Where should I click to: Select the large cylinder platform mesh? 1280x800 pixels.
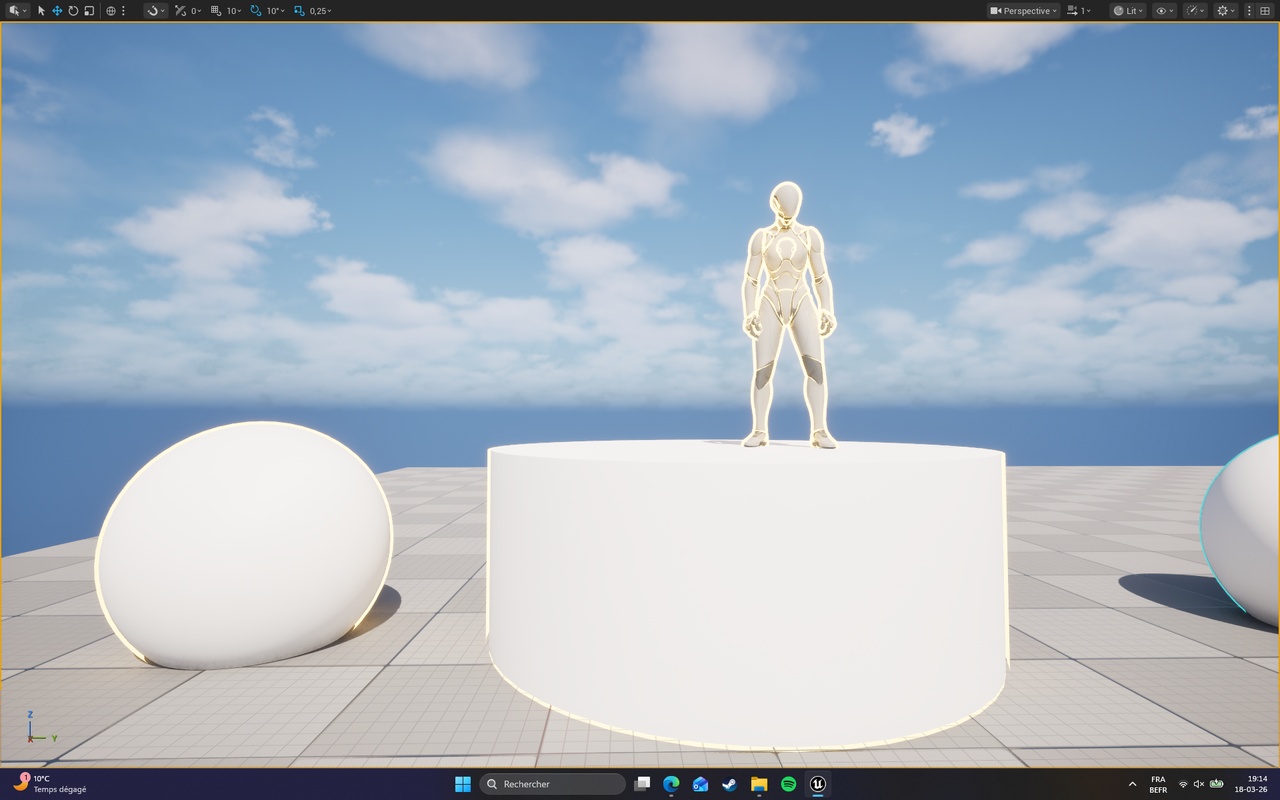pyautogui.click(x=746, y=595)
